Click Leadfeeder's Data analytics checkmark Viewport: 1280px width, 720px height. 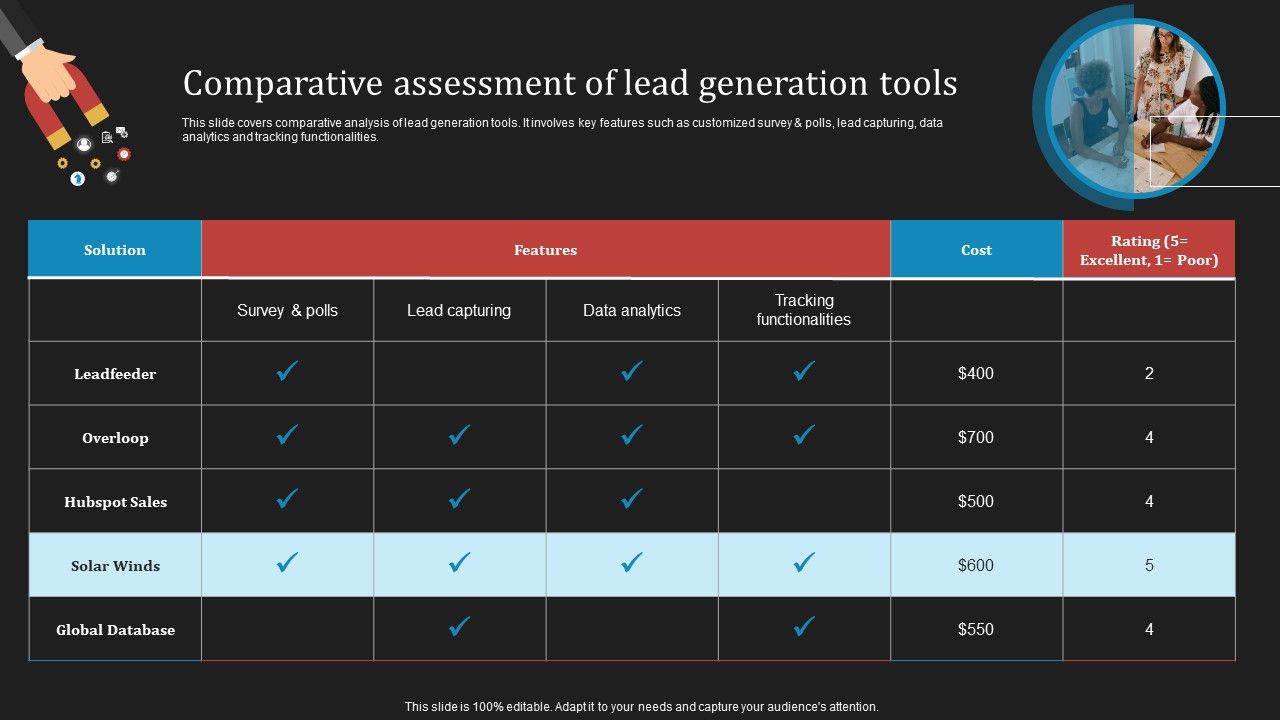[632, 371]
